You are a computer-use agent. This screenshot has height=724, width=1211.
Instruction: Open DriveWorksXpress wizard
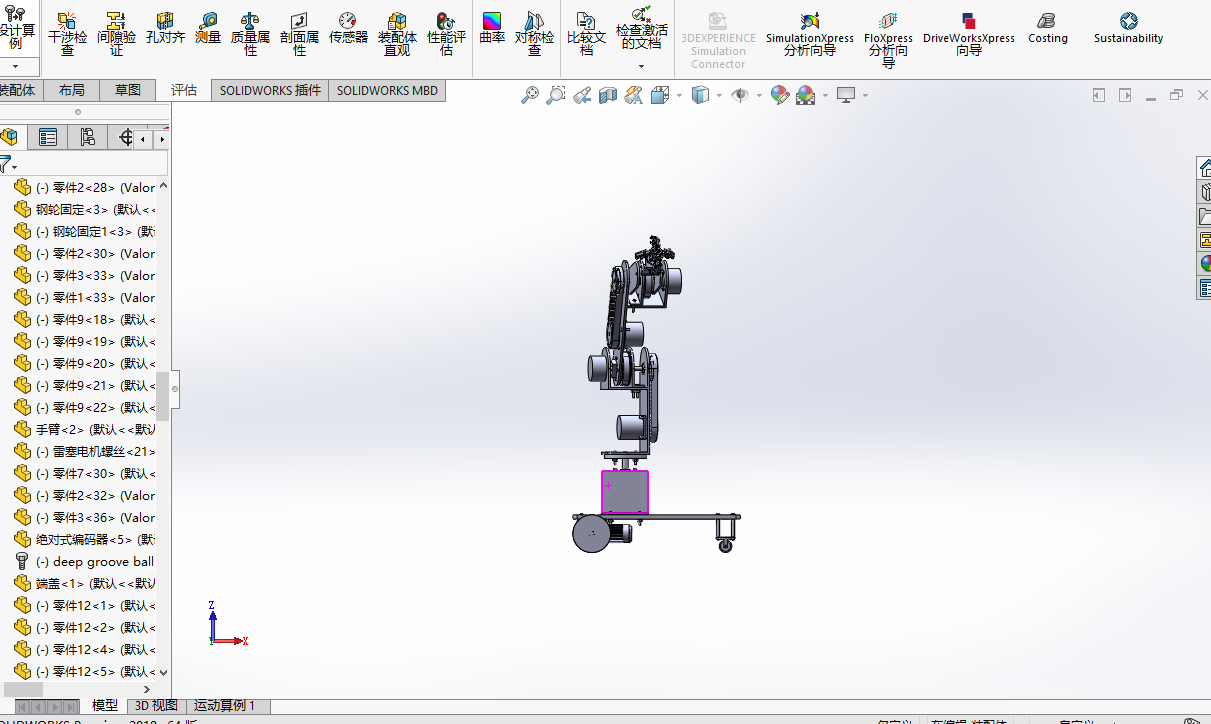click(x=968, y=34)
